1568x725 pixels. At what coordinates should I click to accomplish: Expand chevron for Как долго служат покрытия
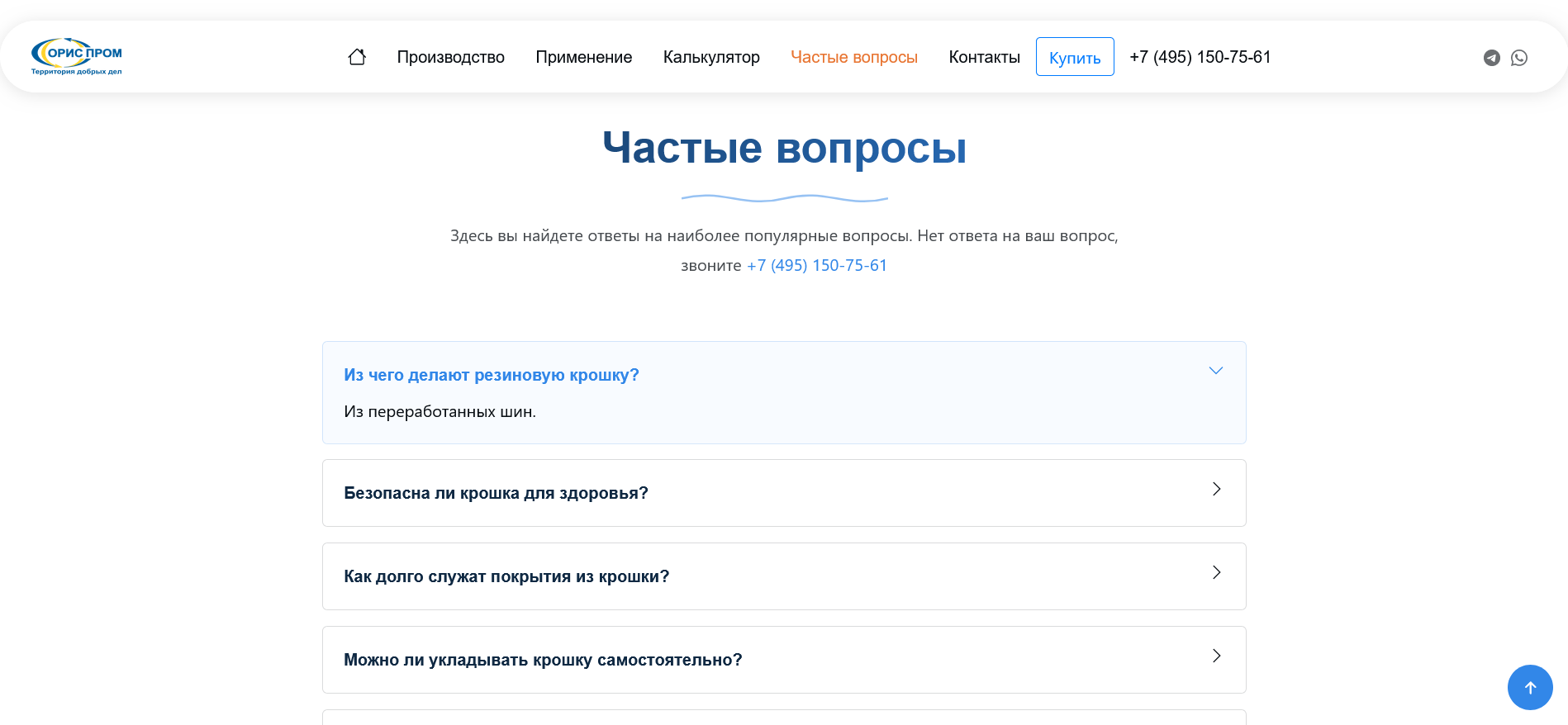(1215, 572)
